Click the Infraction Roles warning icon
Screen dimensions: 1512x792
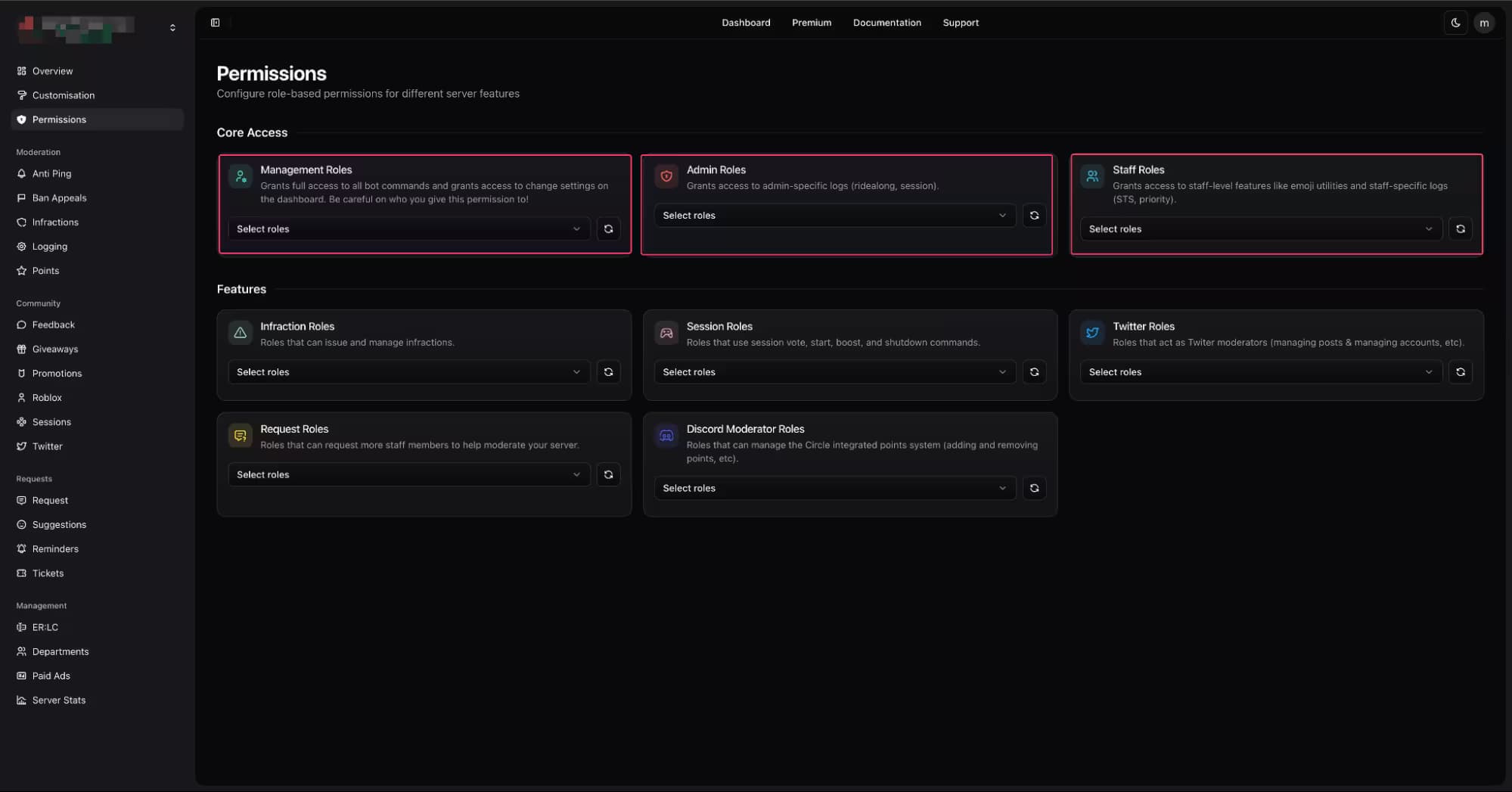pos(241,333)
